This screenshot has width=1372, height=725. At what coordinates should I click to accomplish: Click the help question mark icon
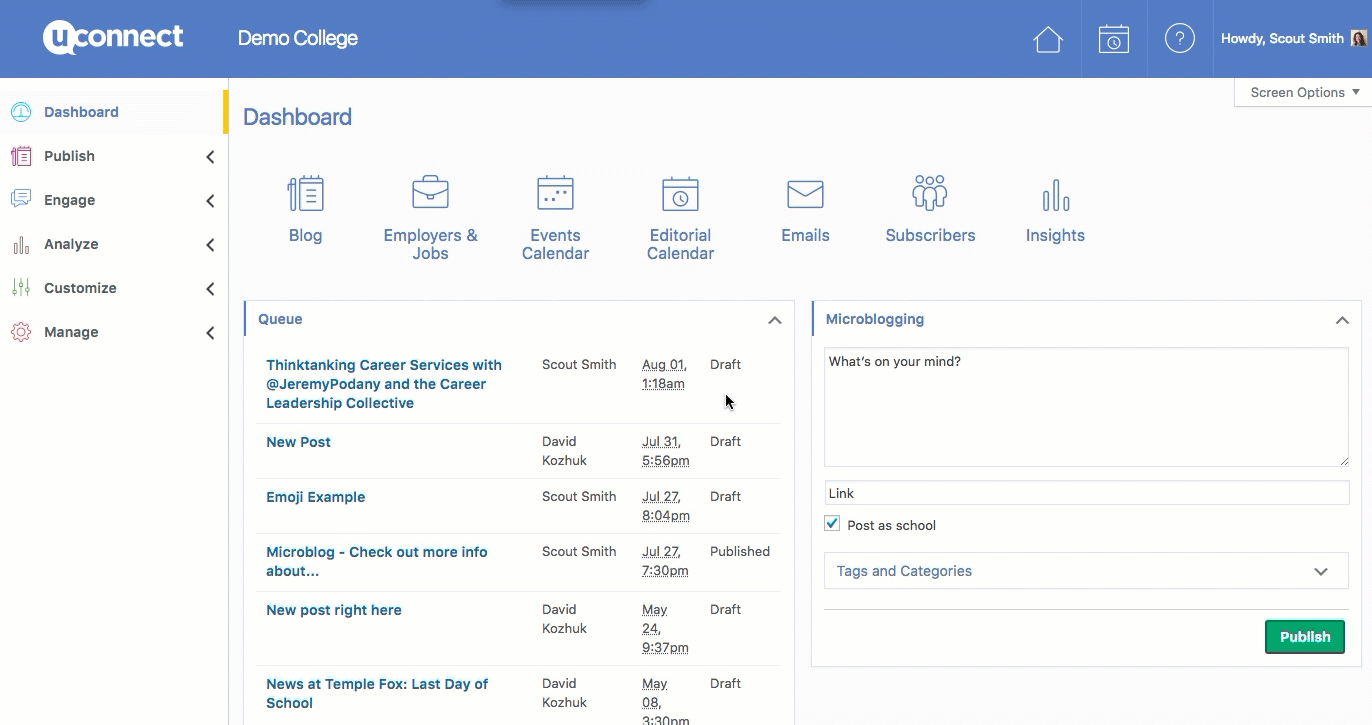click(x=1179, y=39)
